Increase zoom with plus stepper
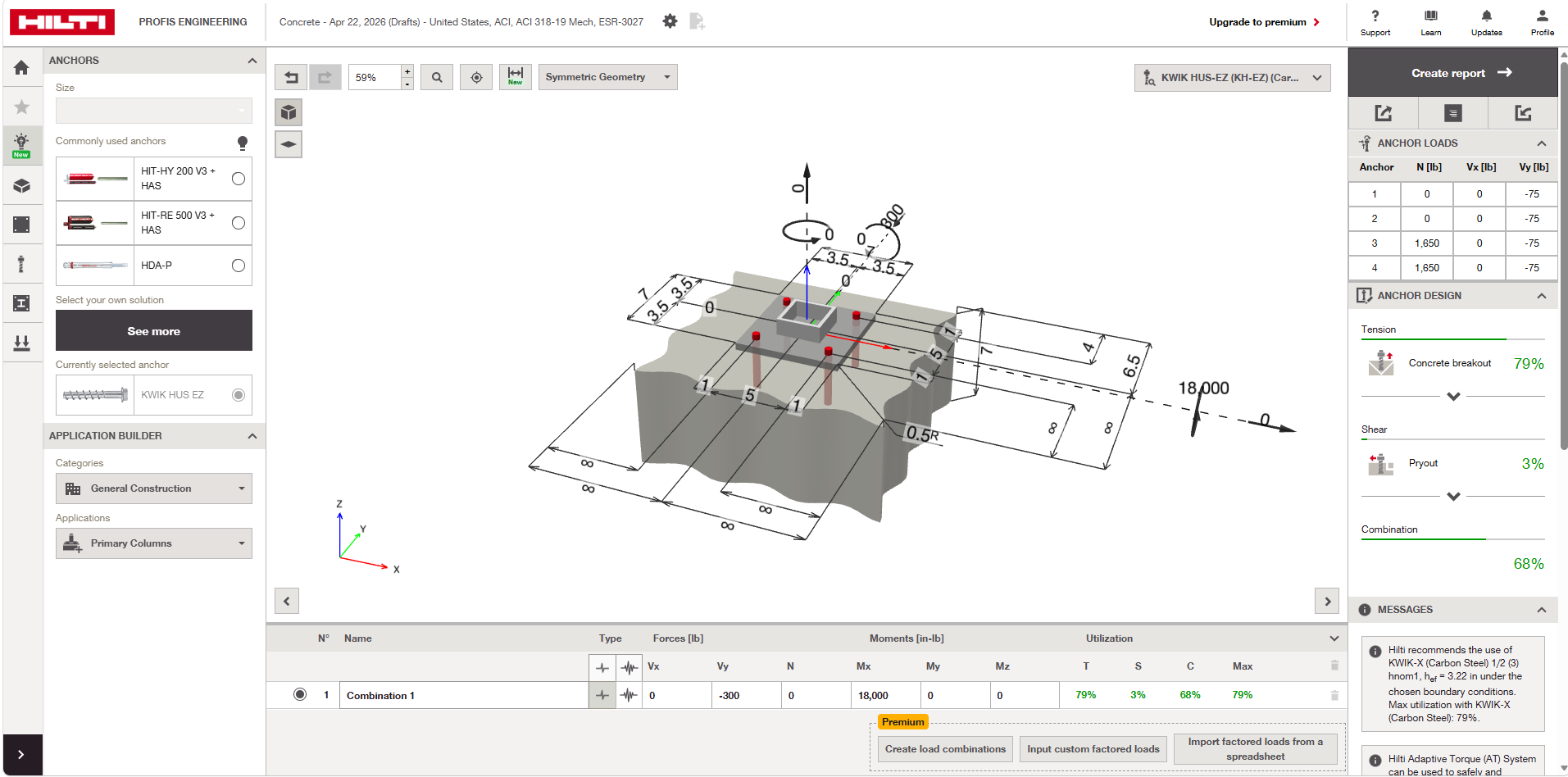This screenshot has height=777, width=1568. (x=407, y=71)
